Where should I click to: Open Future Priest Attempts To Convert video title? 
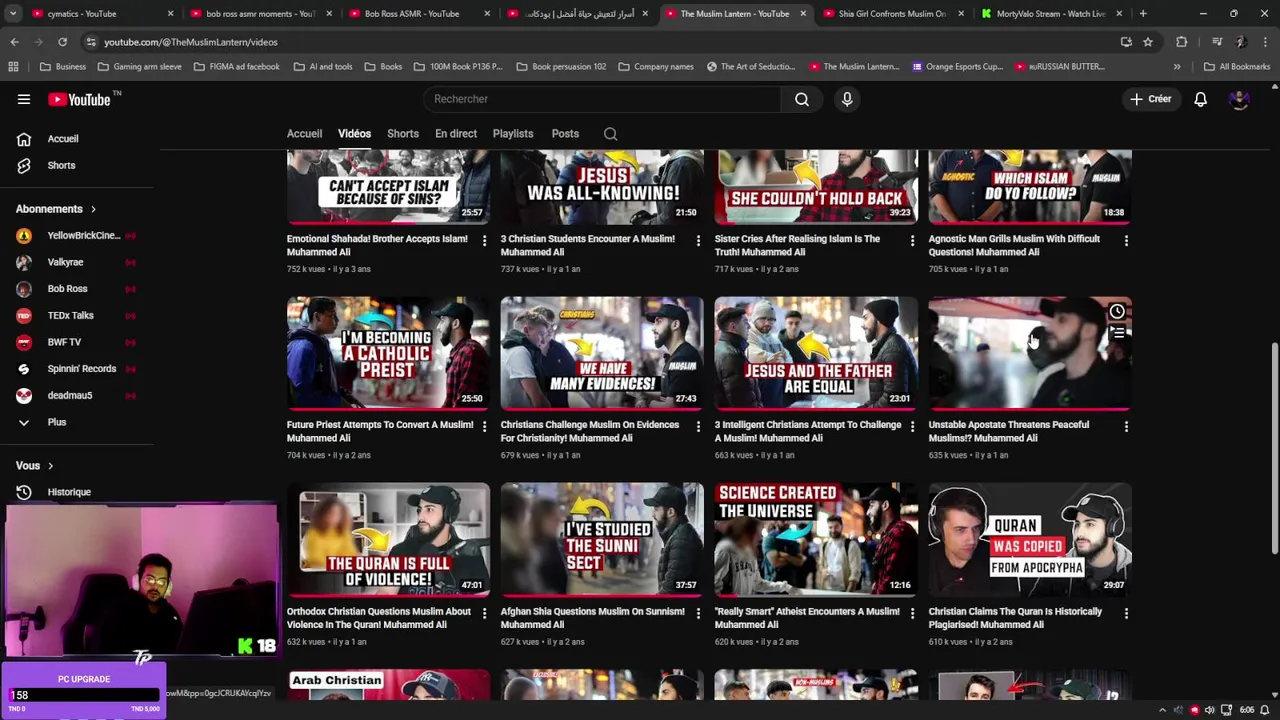(380, 431)
